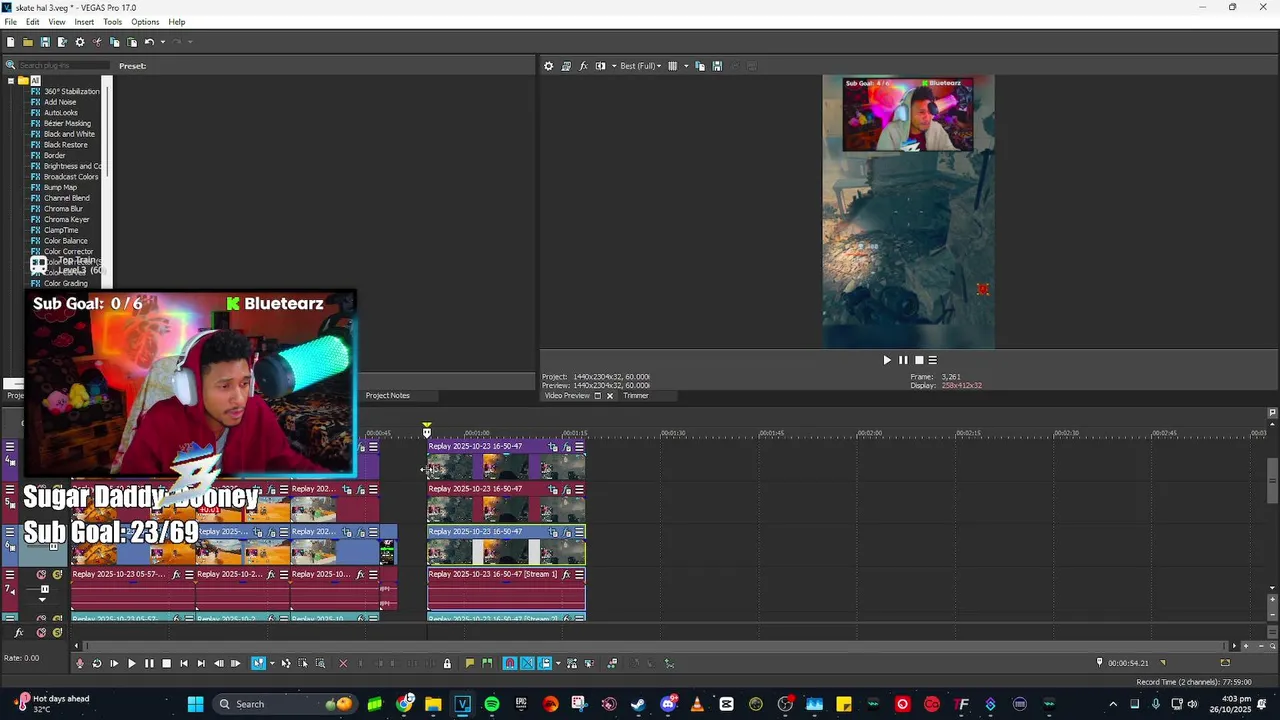
Task: Click Stop in the timeline transport bar
Action: tap(166, 663)
